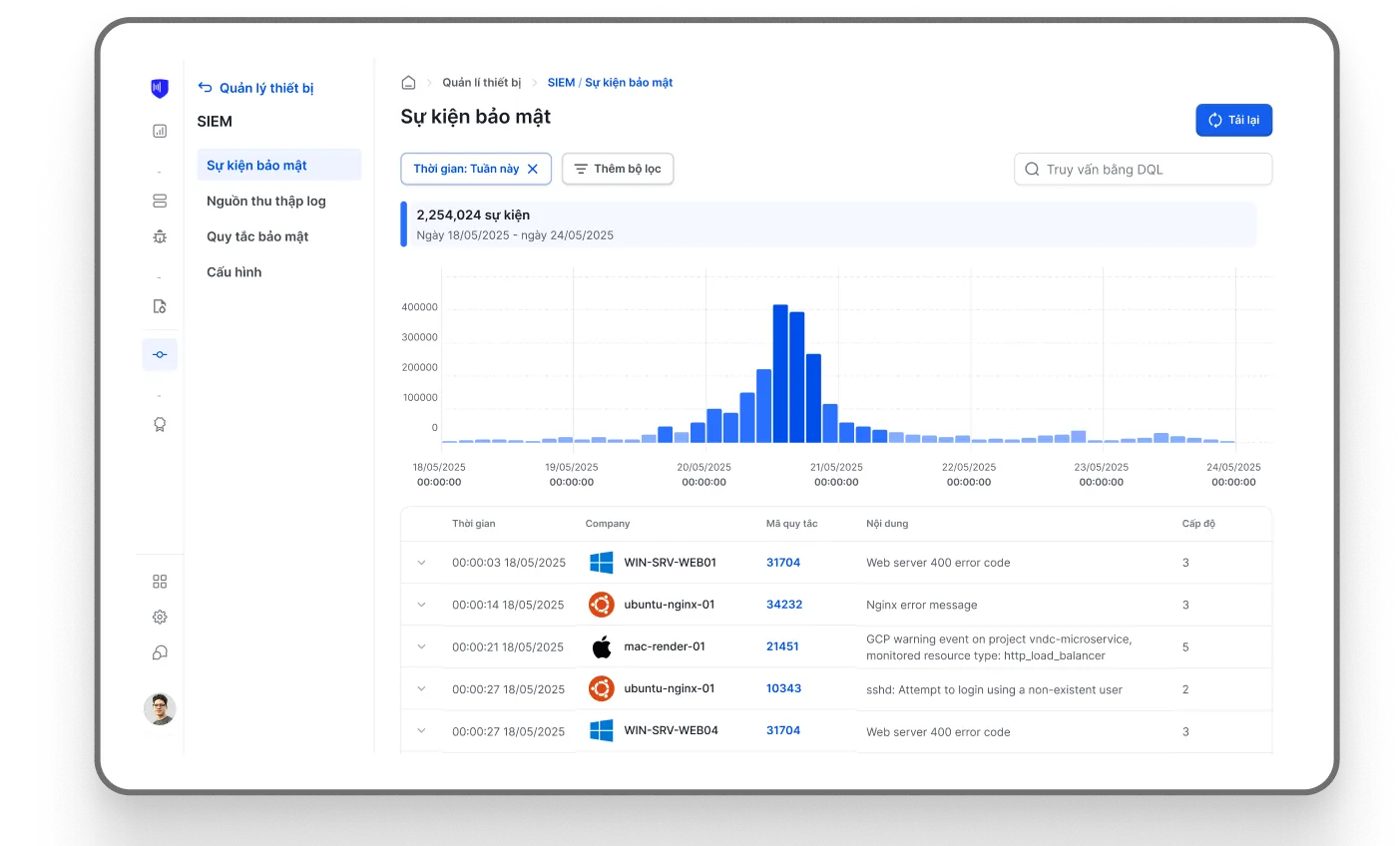This screenshot has height=846, width=1400.
Task: Select 'Quy tắc bảo mật' menu item
Action: click(x=257, y=236)
